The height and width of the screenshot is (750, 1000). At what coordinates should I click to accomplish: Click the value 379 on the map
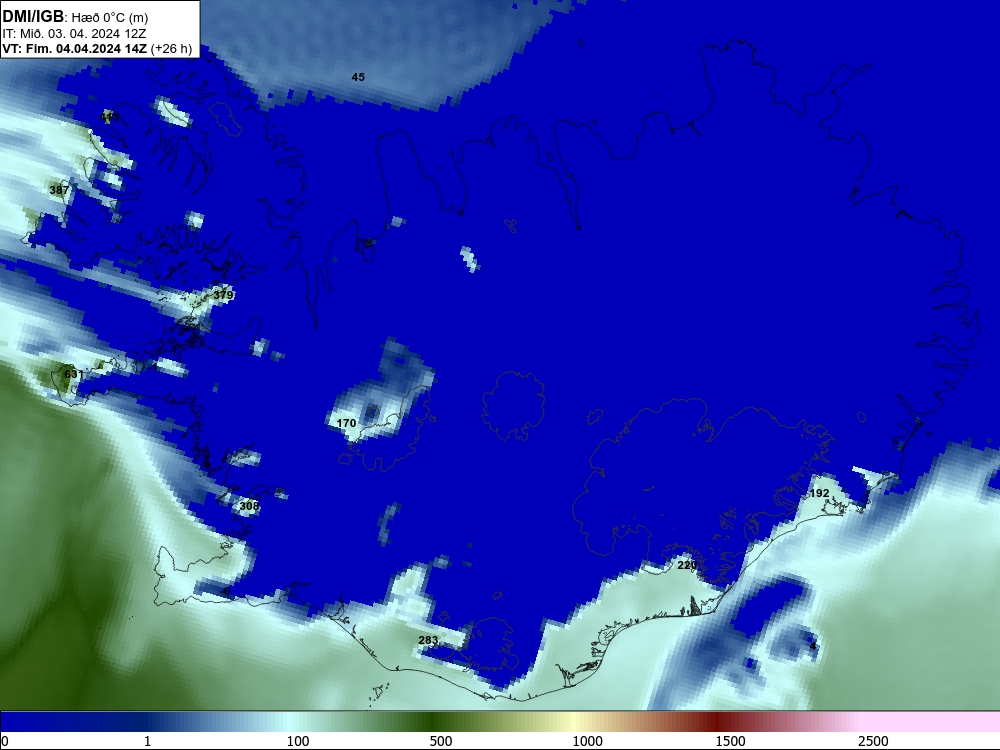tap(223, 295)
